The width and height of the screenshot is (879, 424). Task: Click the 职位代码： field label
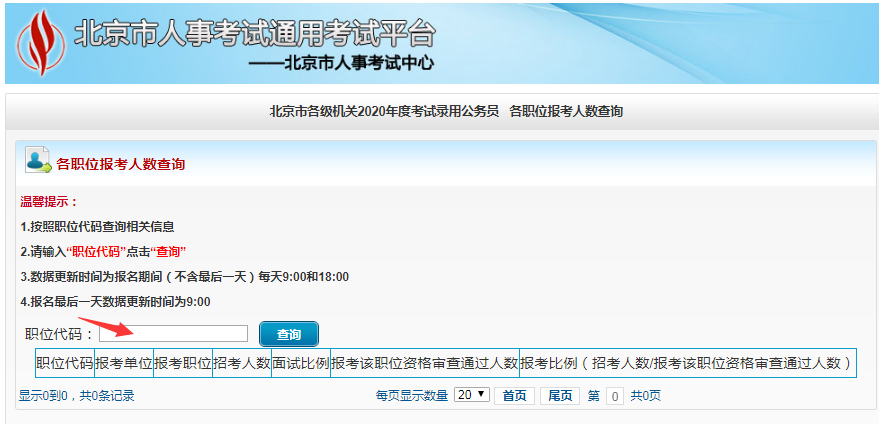point(59,334)
